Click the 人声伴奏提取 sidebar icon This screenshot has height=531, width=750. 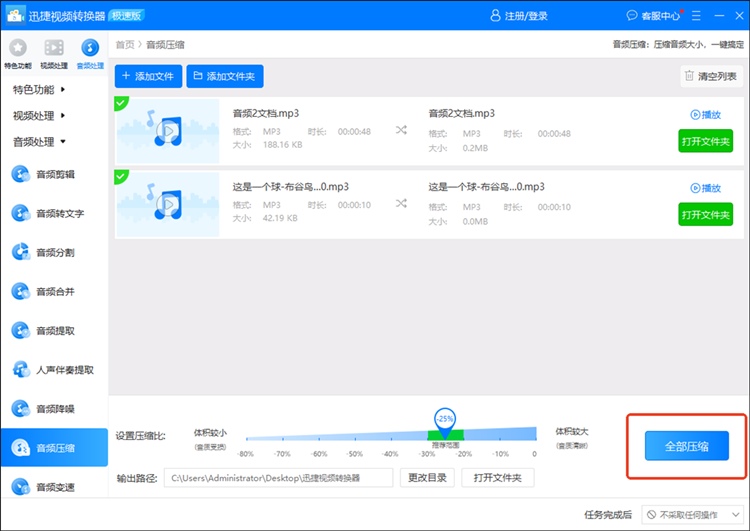(20, 369)
